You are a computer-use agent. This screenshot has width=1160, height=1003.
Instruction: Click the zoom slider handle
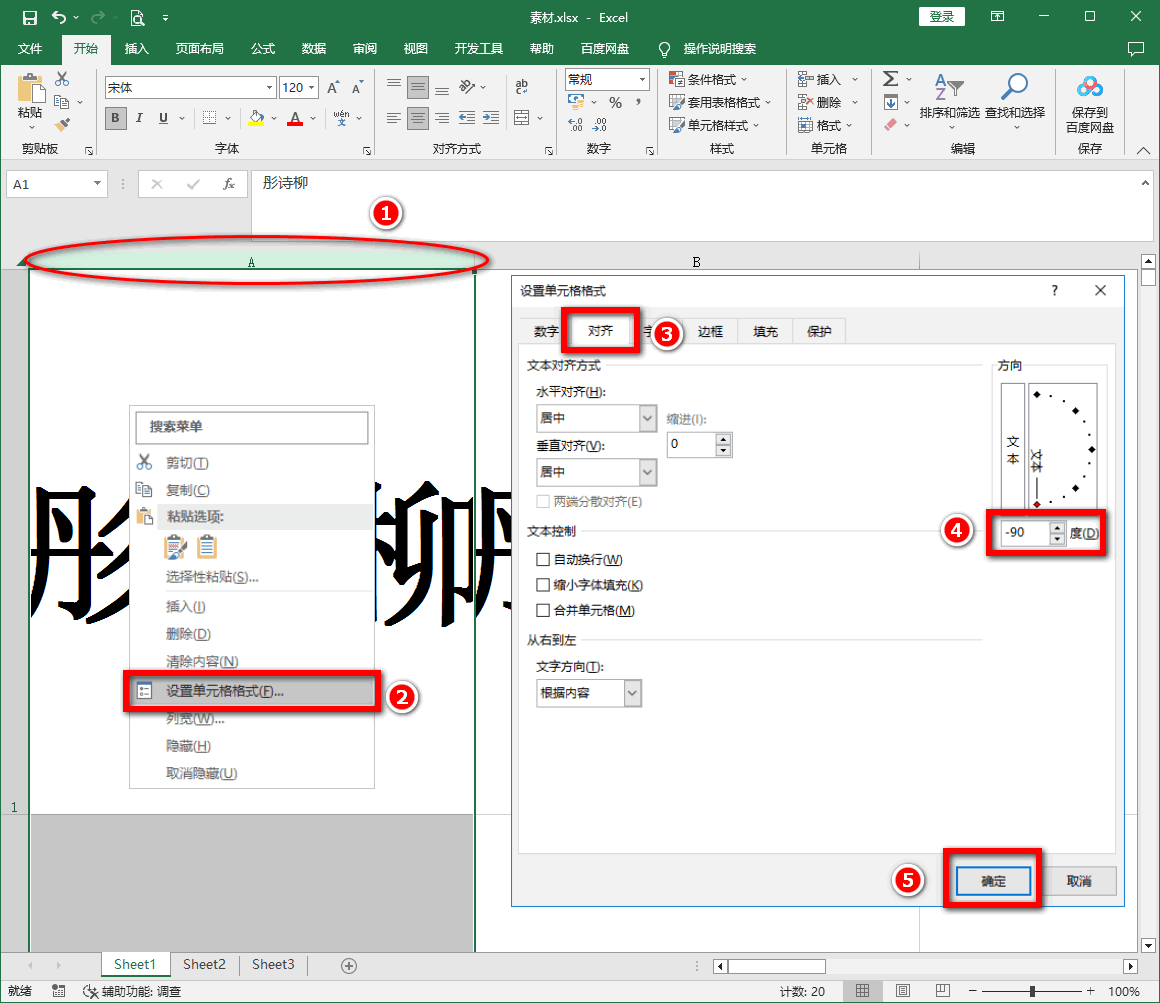point(1031,991)
